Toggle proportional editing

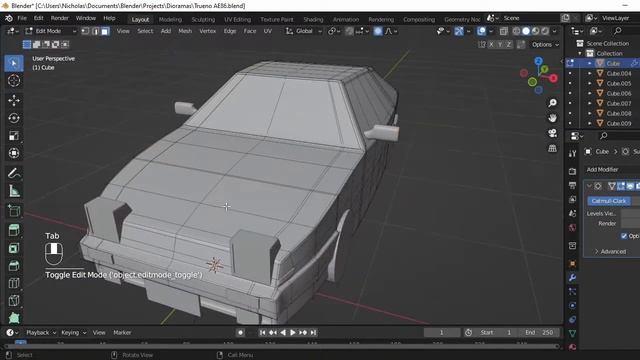378,31
